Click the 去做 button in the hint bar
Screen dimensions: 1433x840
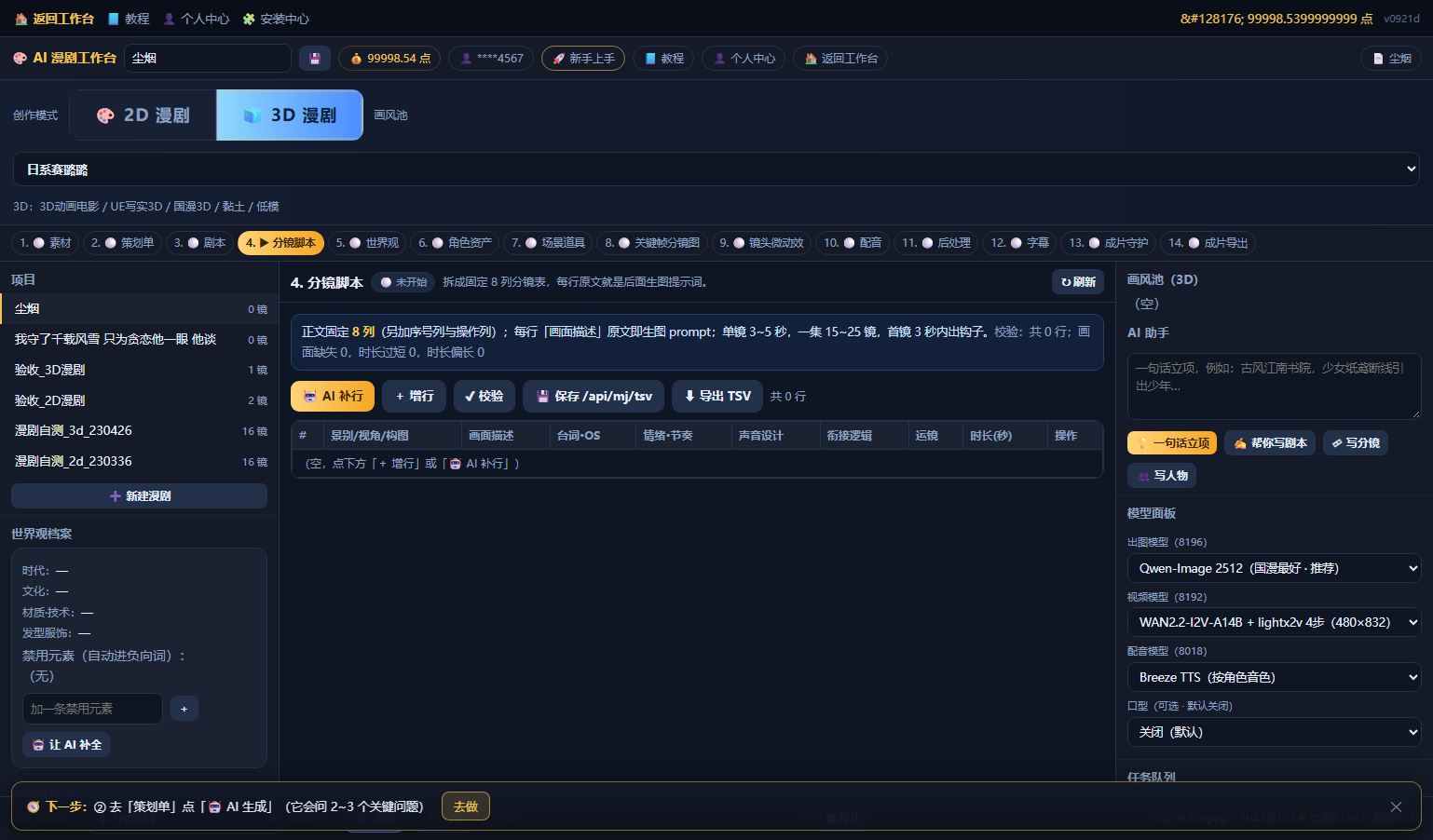(466, 806)
